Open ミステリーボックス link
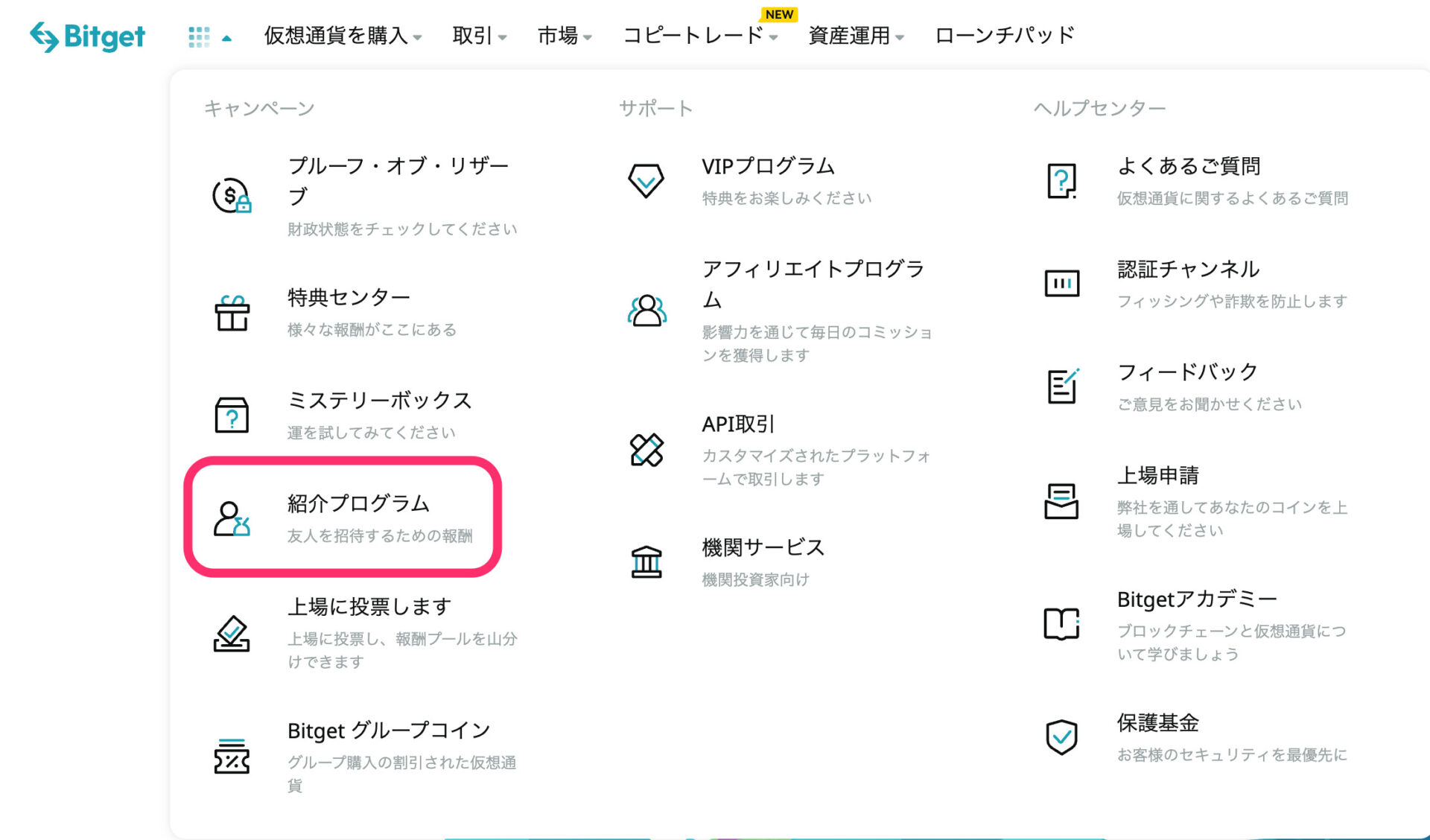1430x840 pixels. click(380, 400)
